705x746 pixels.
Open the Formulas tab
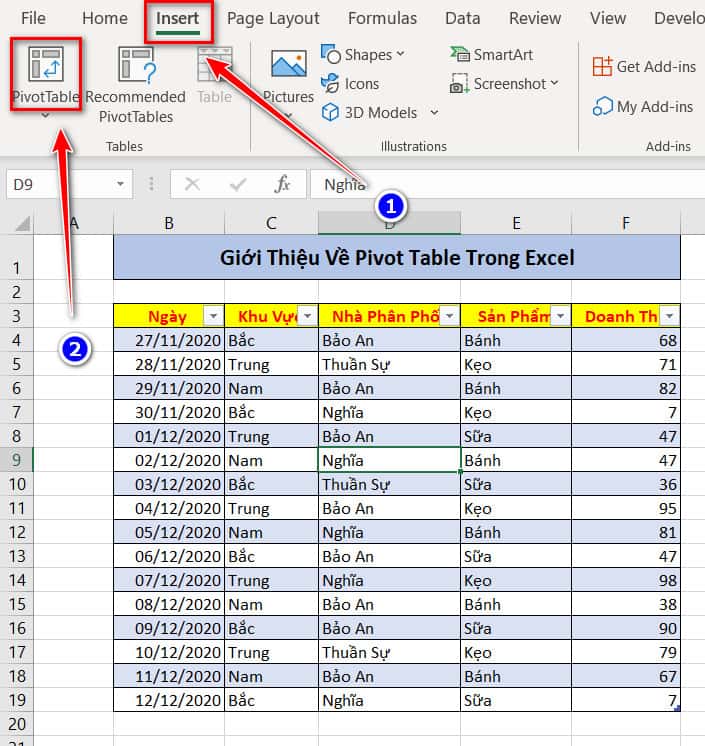point(382,19)
